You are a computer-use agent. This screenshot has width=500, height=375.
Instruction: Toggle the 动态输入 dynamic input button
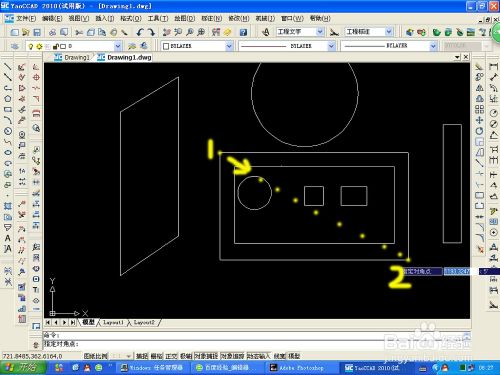click(259, 356)
